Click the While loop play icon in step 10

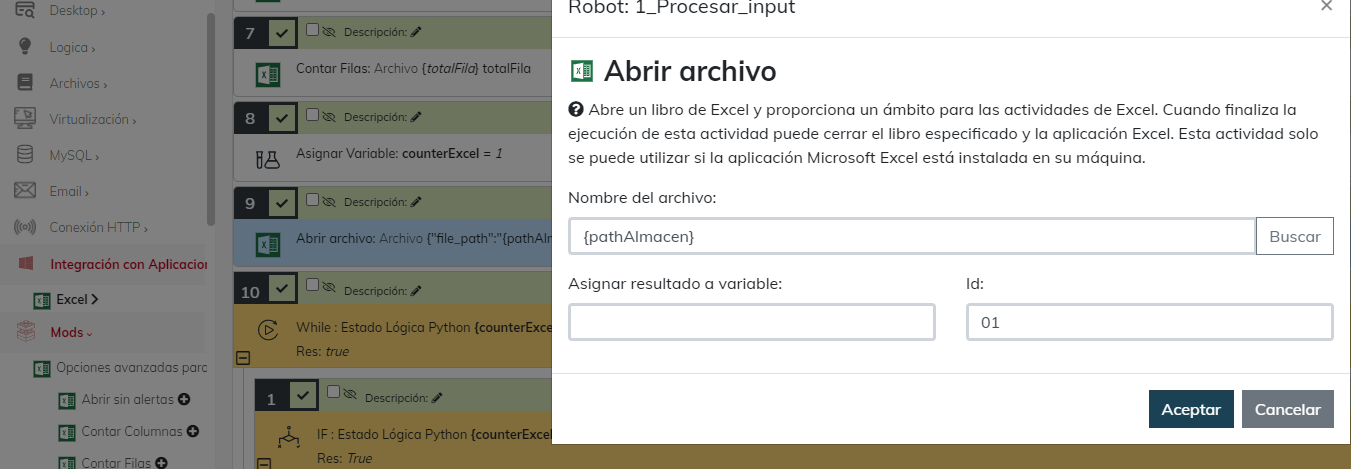(x=267, y=328)
